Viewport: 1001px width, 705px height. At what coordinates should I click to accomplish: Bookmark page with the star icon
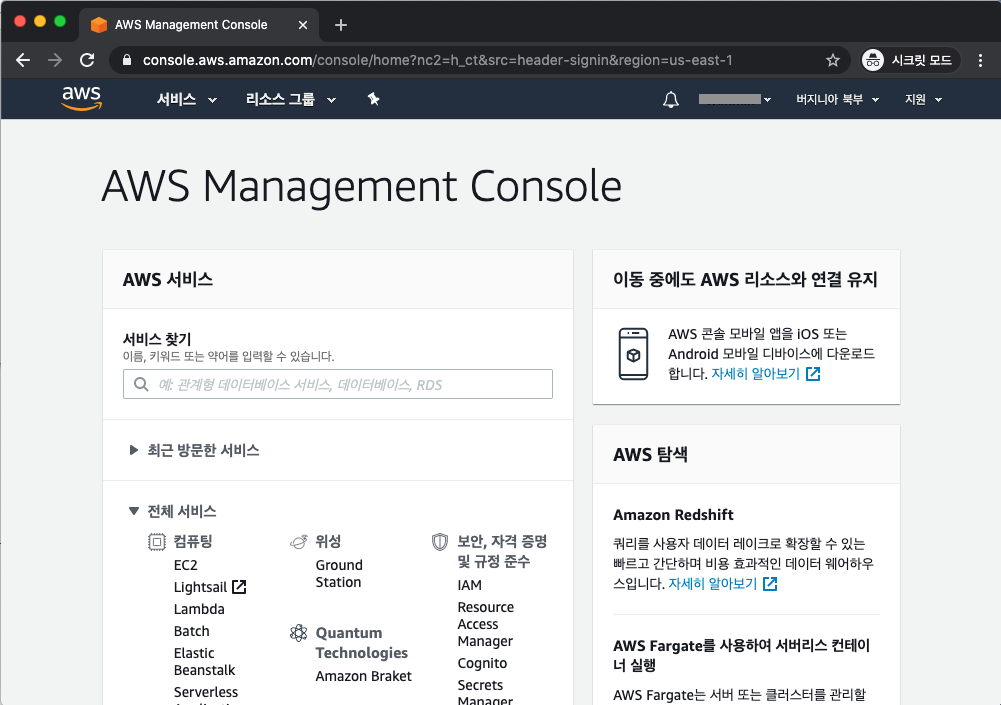(x=832, y=60)
